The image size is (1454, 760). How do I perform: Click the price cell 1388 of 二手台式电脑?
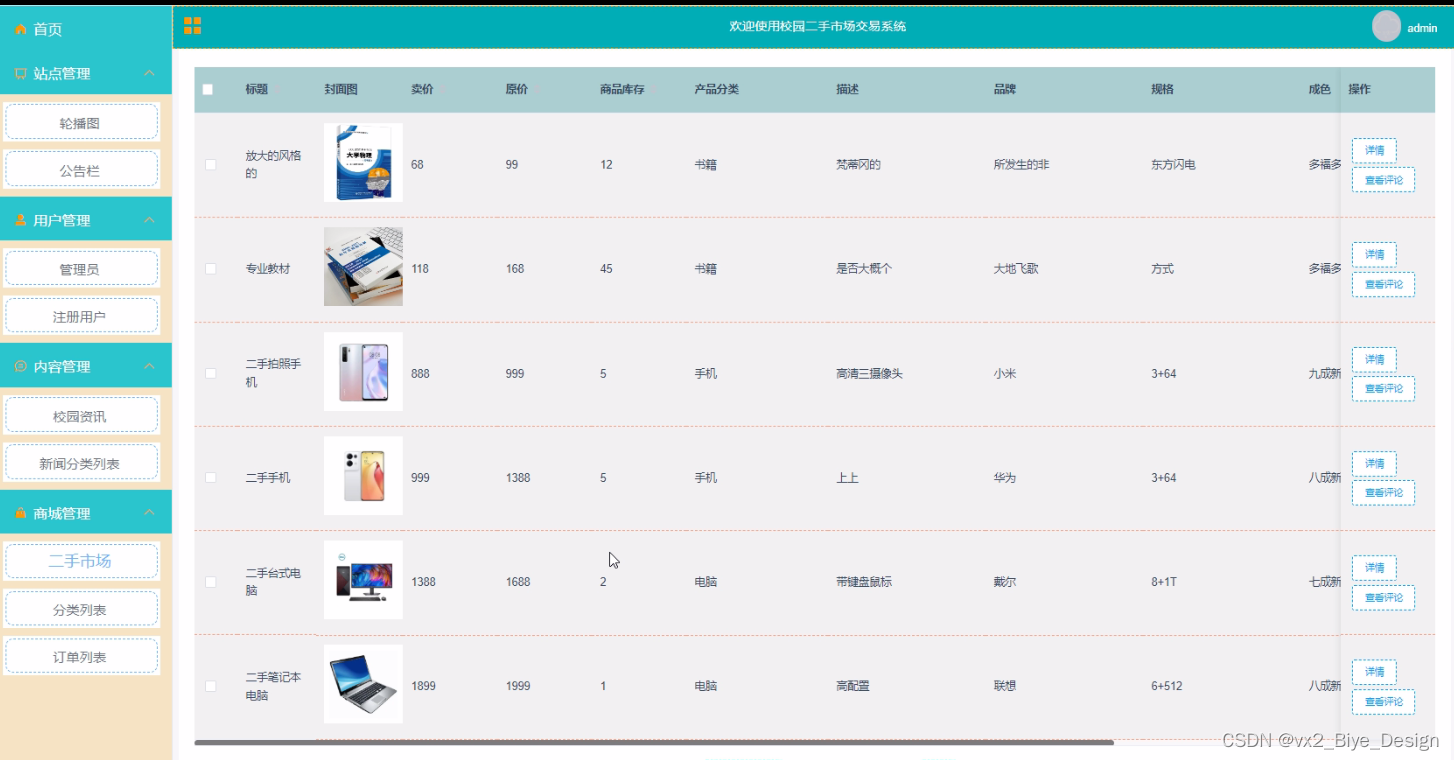[423, 582]
